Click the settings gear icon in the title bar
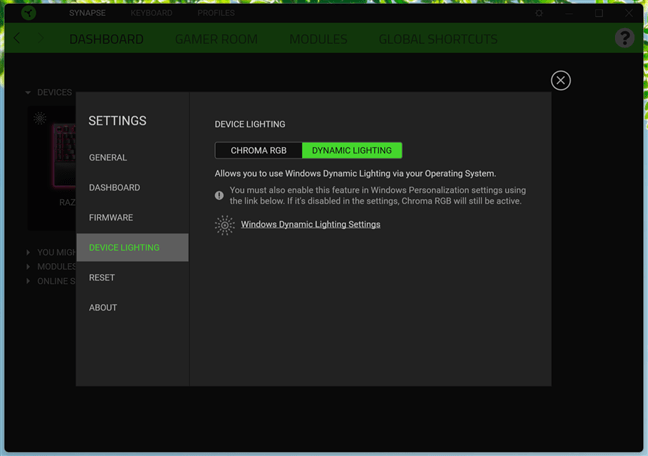The image size is (648, 456). tap(540, 13)
